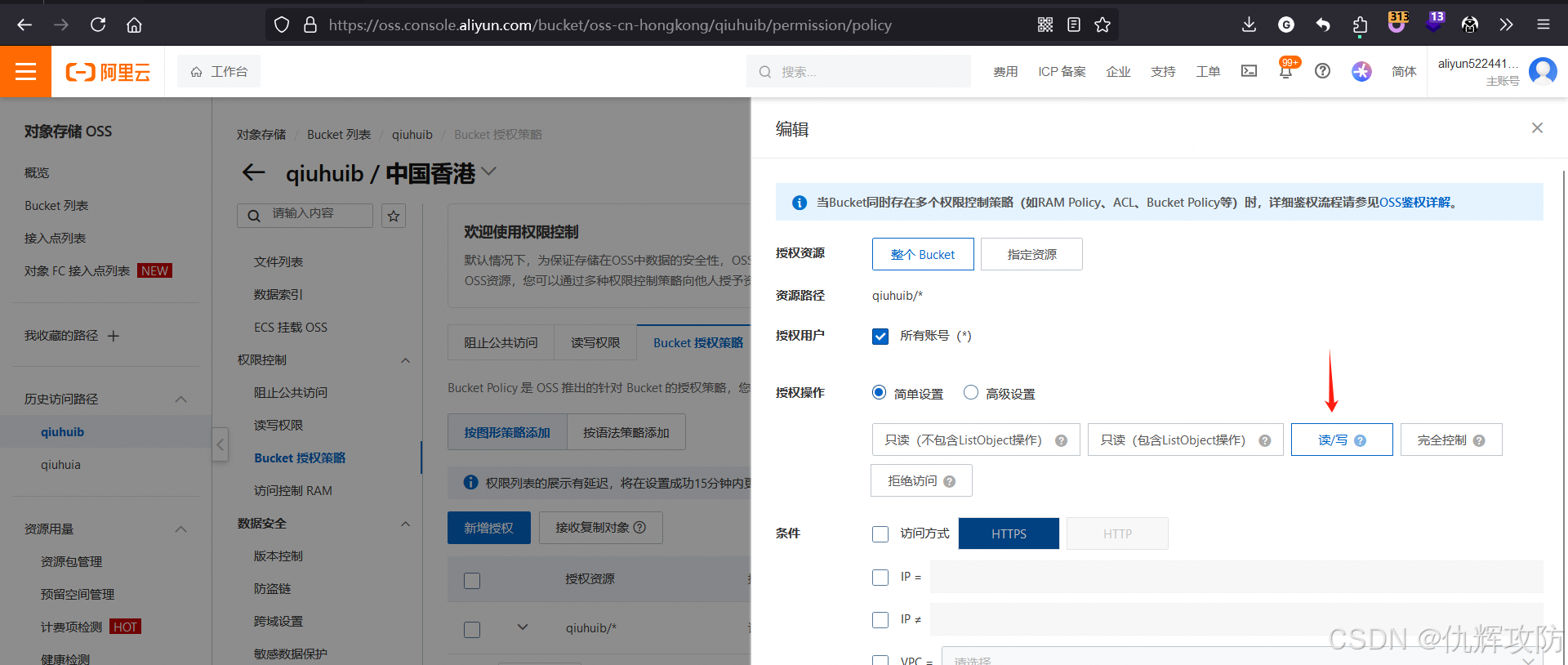This screenshot has width=1568, height=665.
Task: Open the browser extensions puzzle icon
Action: click(x=1360, y=25)
